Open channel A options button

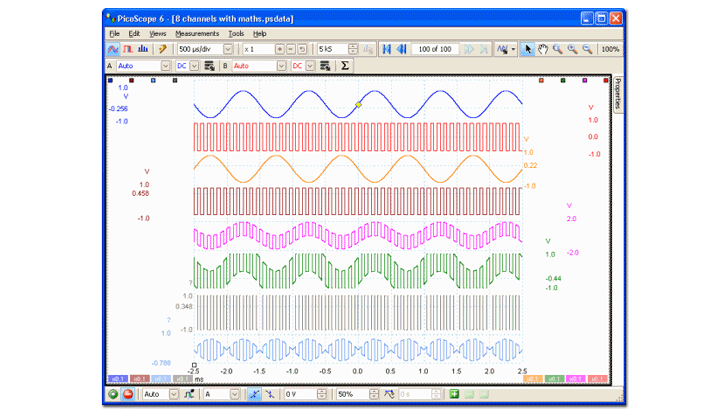[x=209, y=66]
